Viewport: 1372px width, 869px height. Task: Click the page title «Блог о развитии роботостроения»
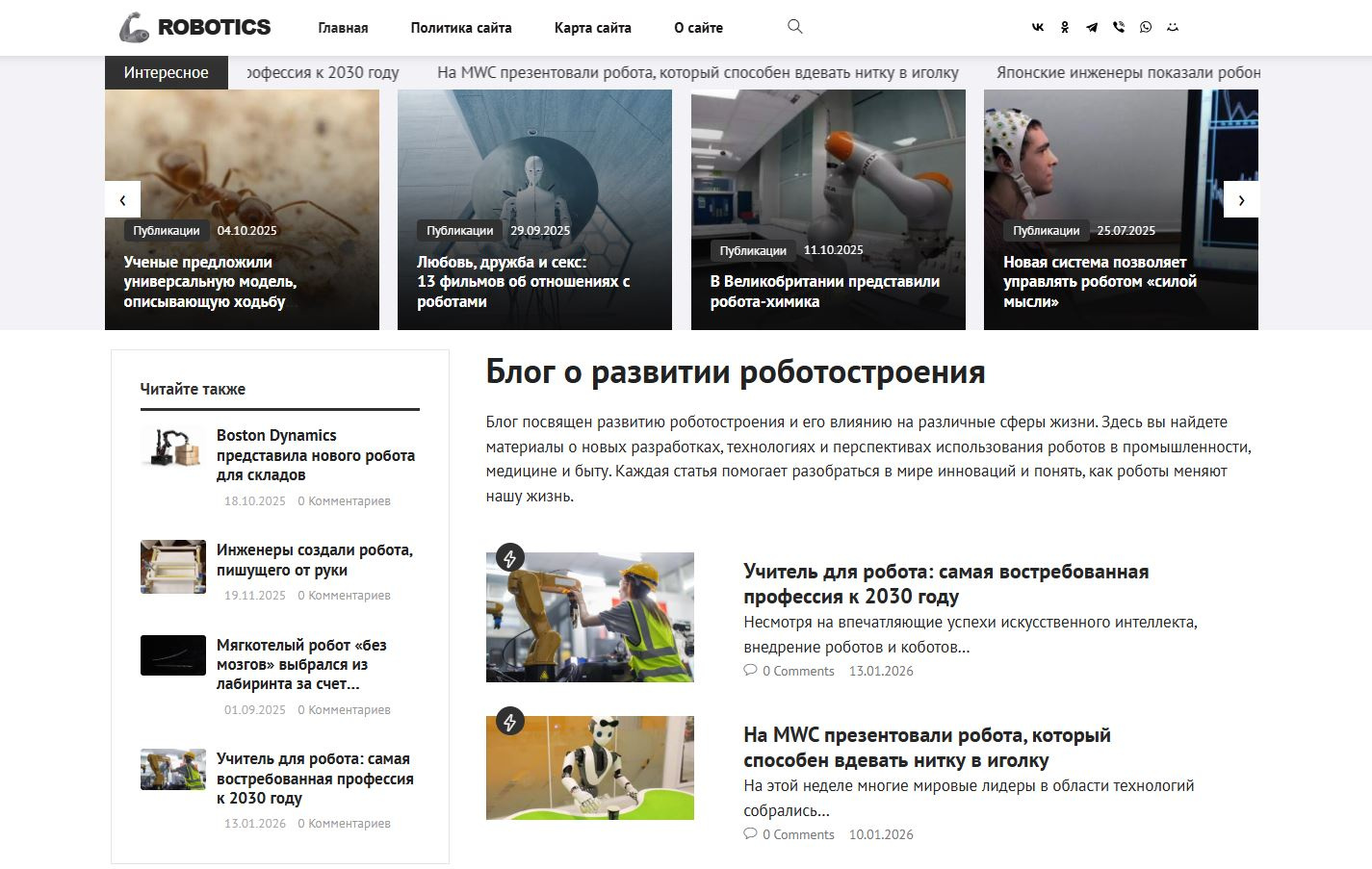tap(736, 371)
